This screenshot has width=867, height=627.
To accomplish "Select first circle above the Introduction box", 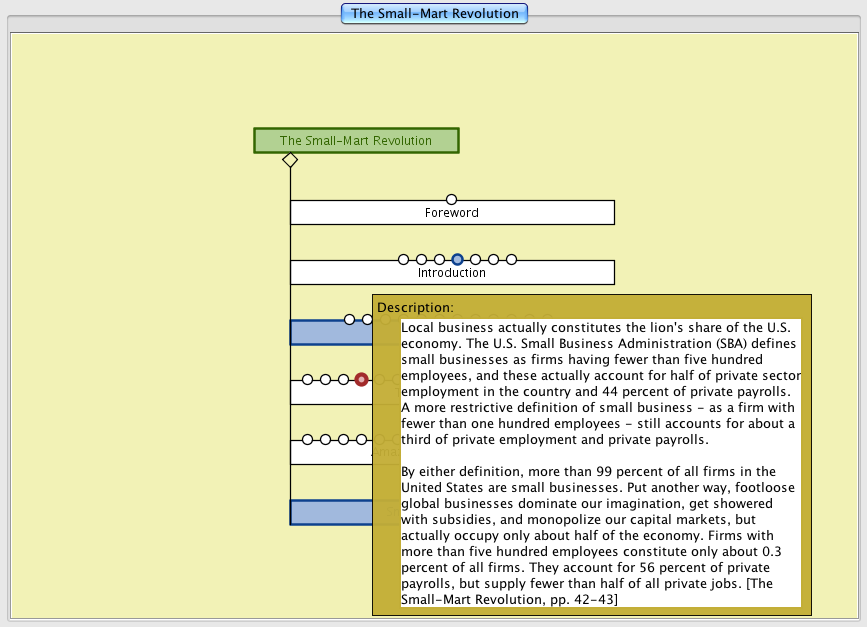I will 403,260.
